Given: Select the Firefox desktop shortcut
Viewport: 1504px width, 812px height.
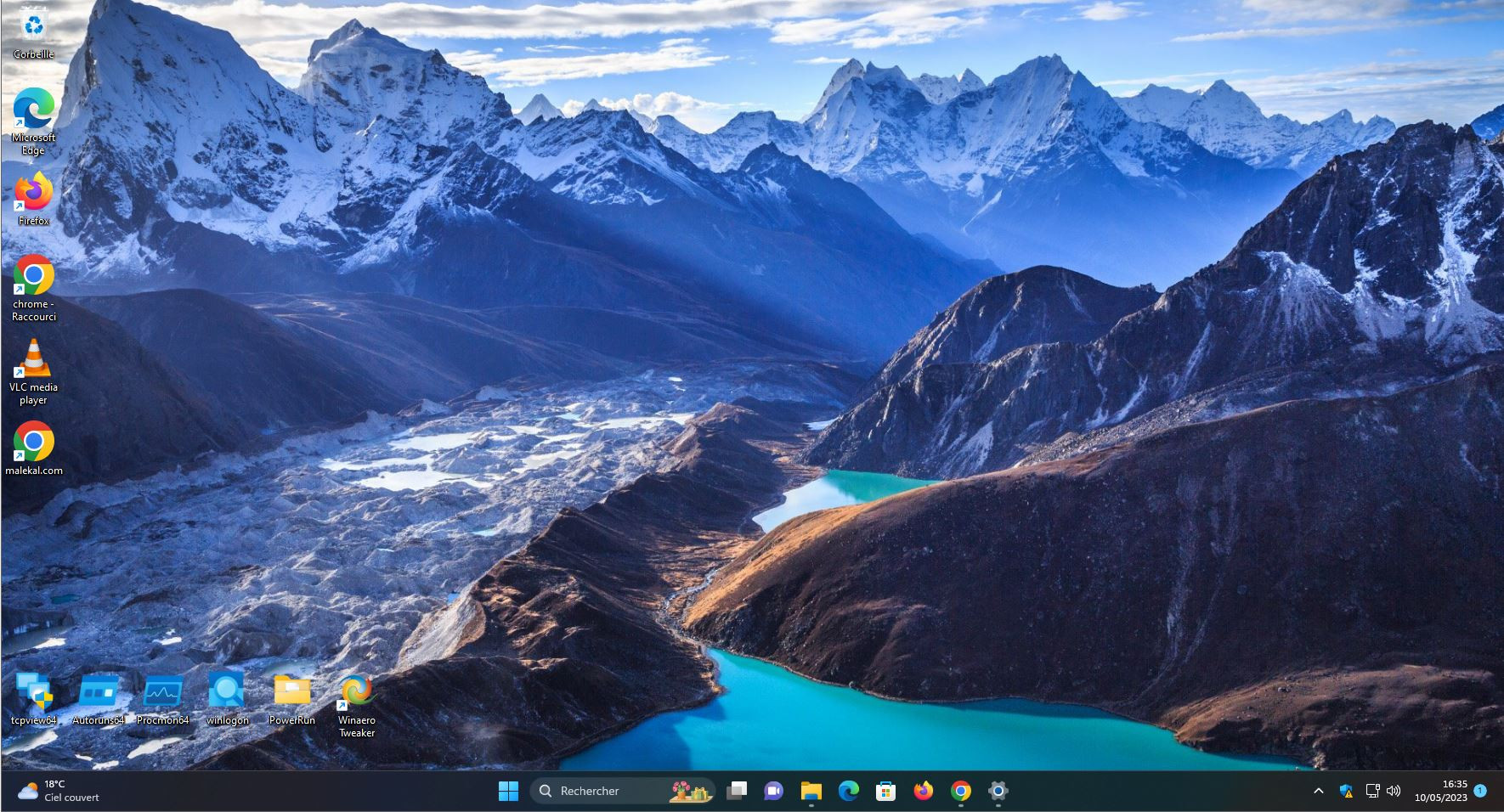Looking at the screenshot, I should [x=34, y=199].
